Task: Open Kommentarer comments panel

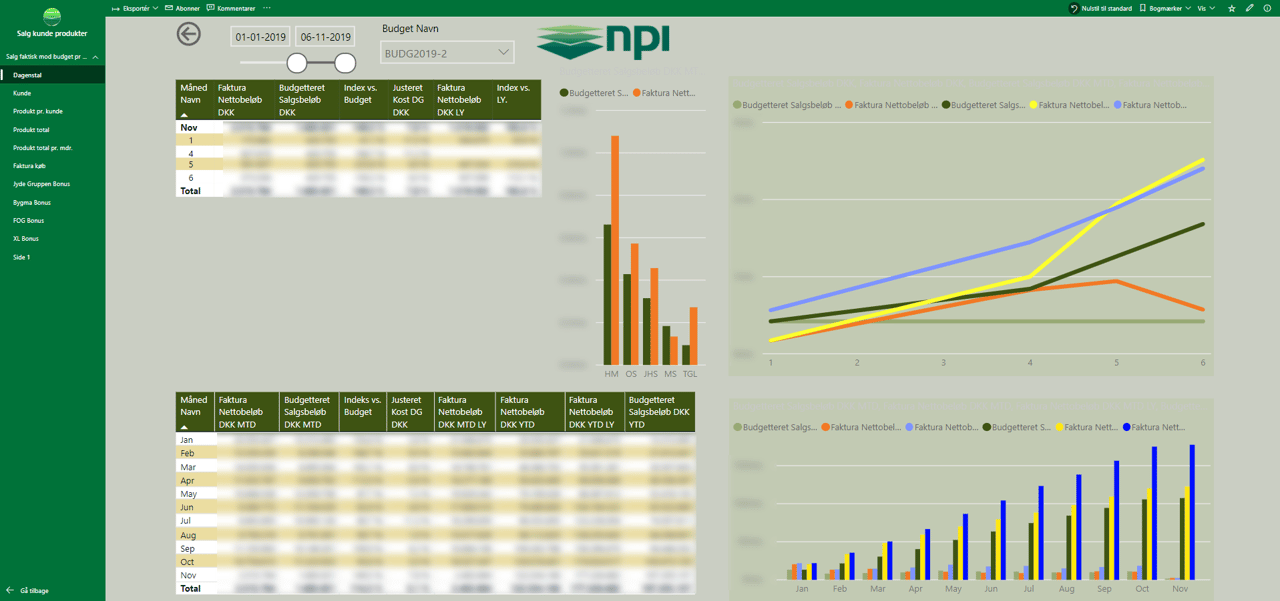Action: pyautogui.click(x=230, y=8)
